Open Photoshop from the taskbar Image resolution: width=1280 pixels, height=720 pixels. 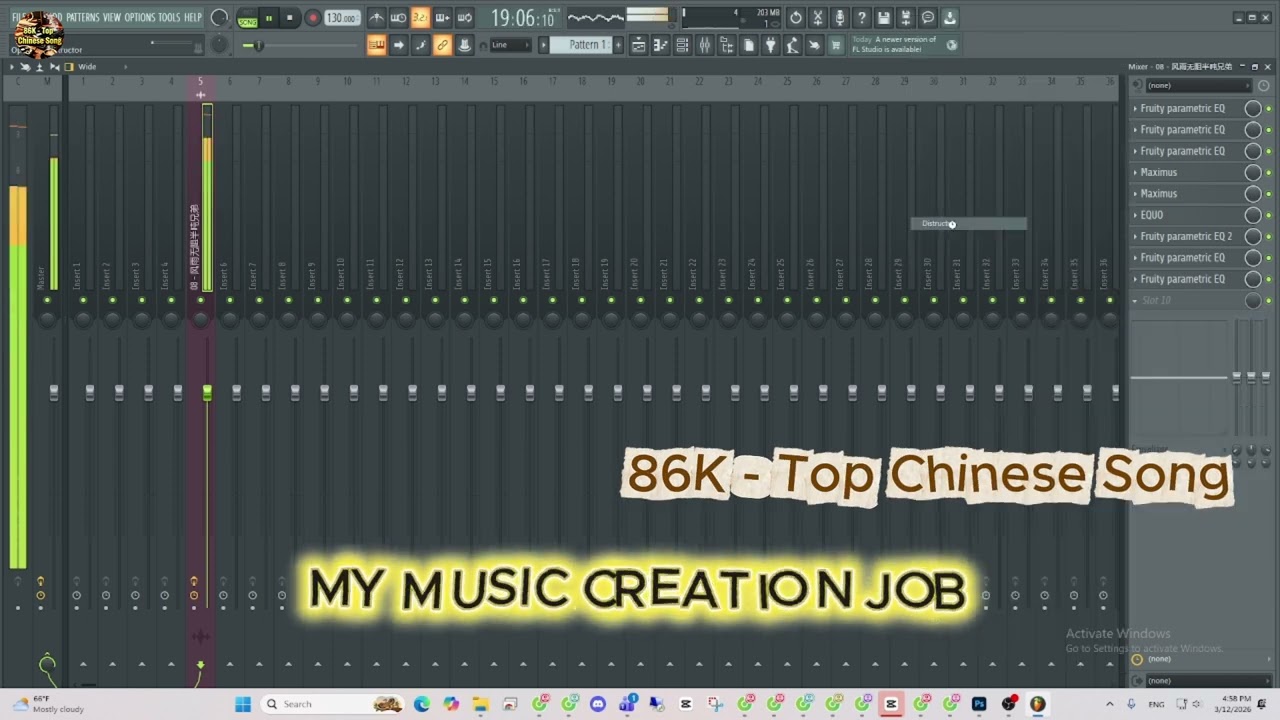(979, 704)
